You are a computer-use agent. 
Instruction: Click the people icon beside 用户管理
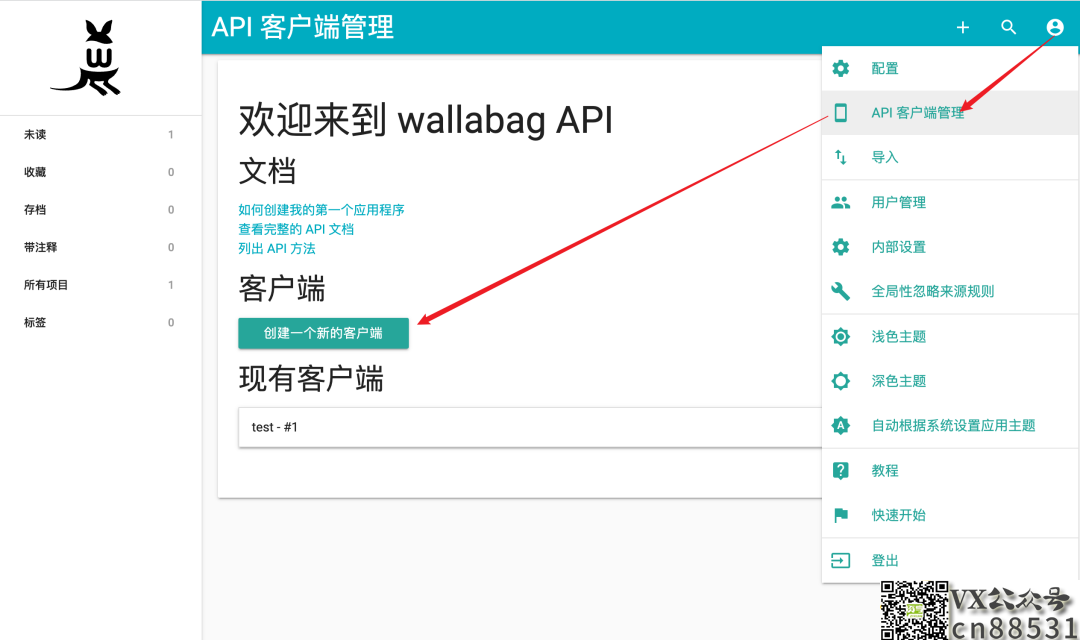pos(840,203)
